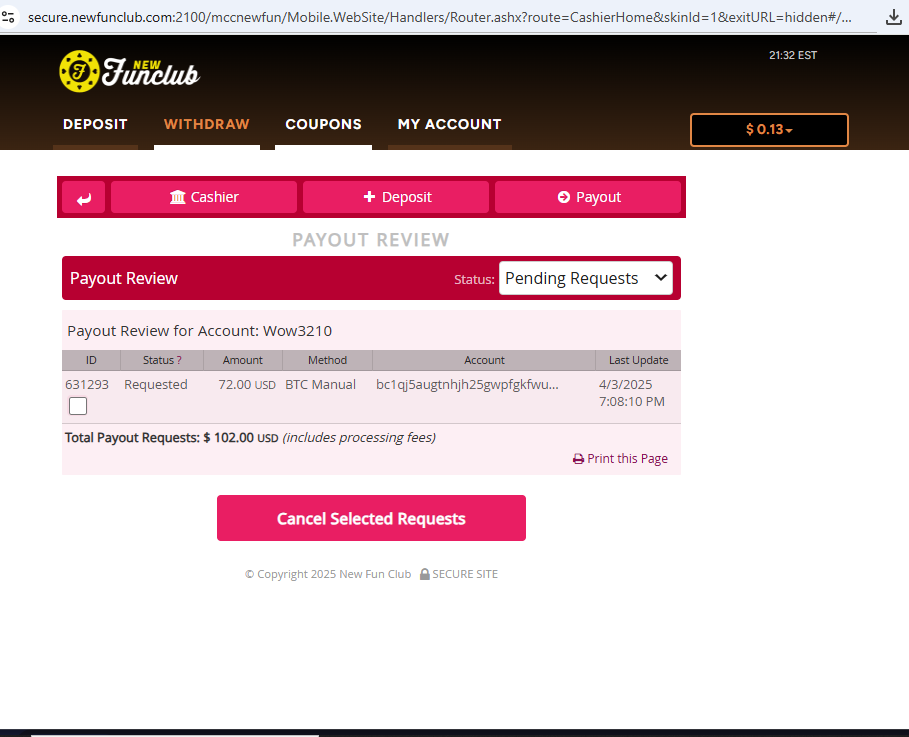Click the back arrow button in cashier bar
The height and width of the screenshot is (737, 909).
click(x=83, y=197)
